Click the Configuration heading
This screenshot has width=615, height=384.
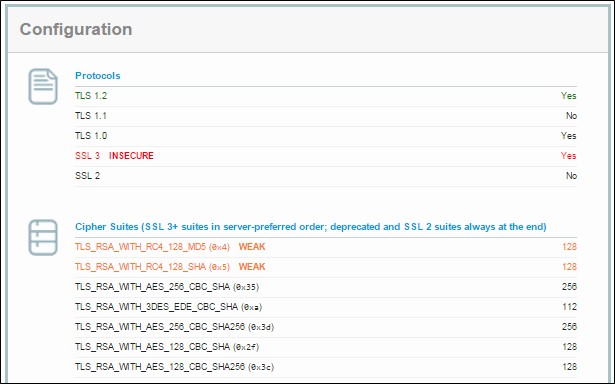(76, 29)
